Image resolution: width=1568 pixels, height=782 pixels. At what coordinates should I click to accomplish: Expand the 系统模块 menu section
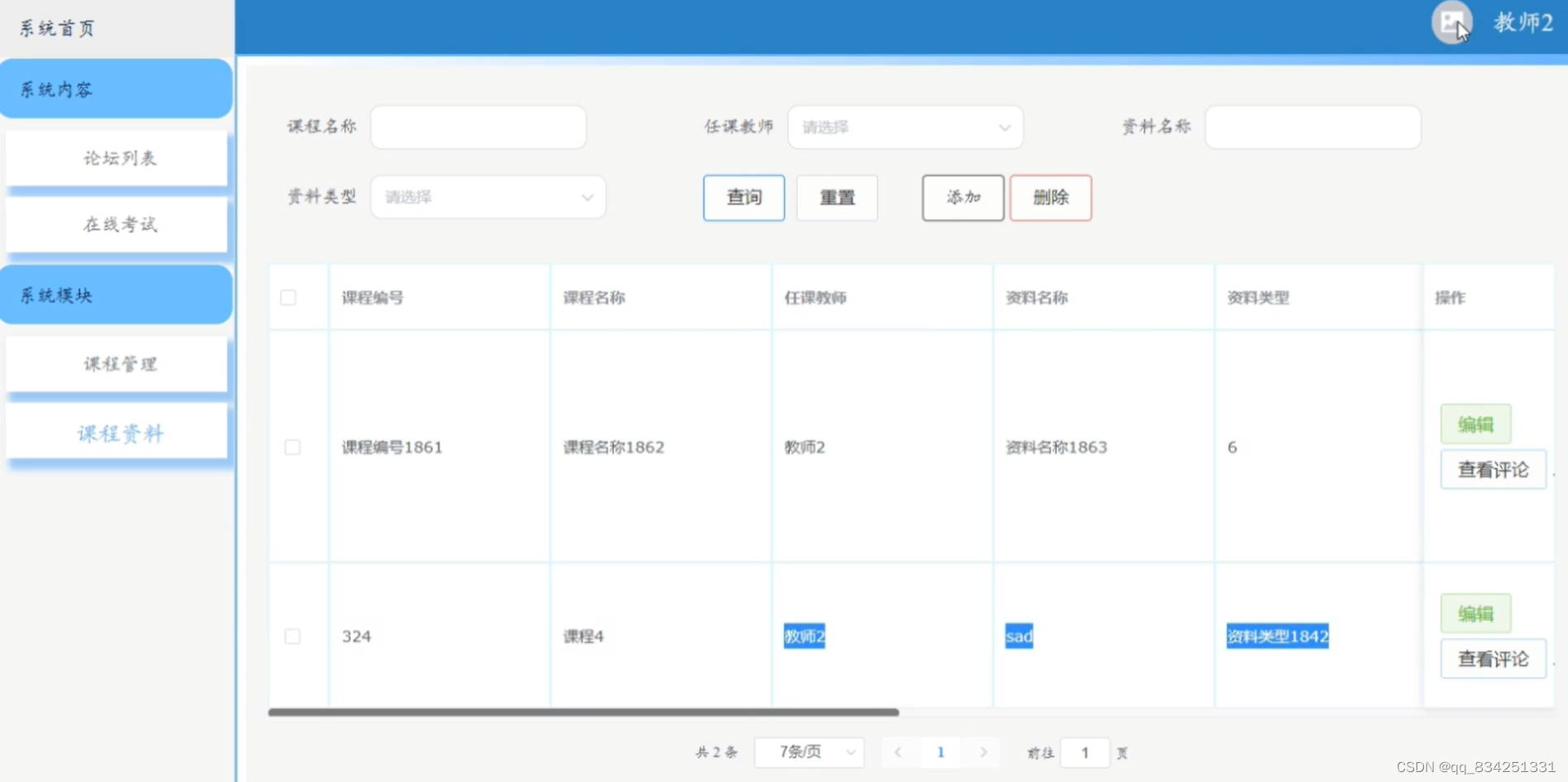pos(116,295)
